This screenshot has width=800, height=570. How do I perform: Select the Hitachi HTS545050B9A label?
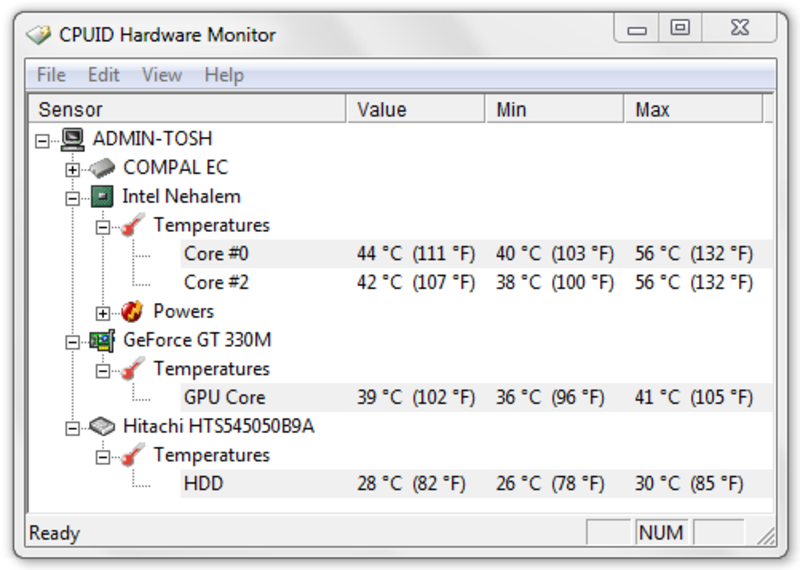pyautogui.click(x=218, y=426)
